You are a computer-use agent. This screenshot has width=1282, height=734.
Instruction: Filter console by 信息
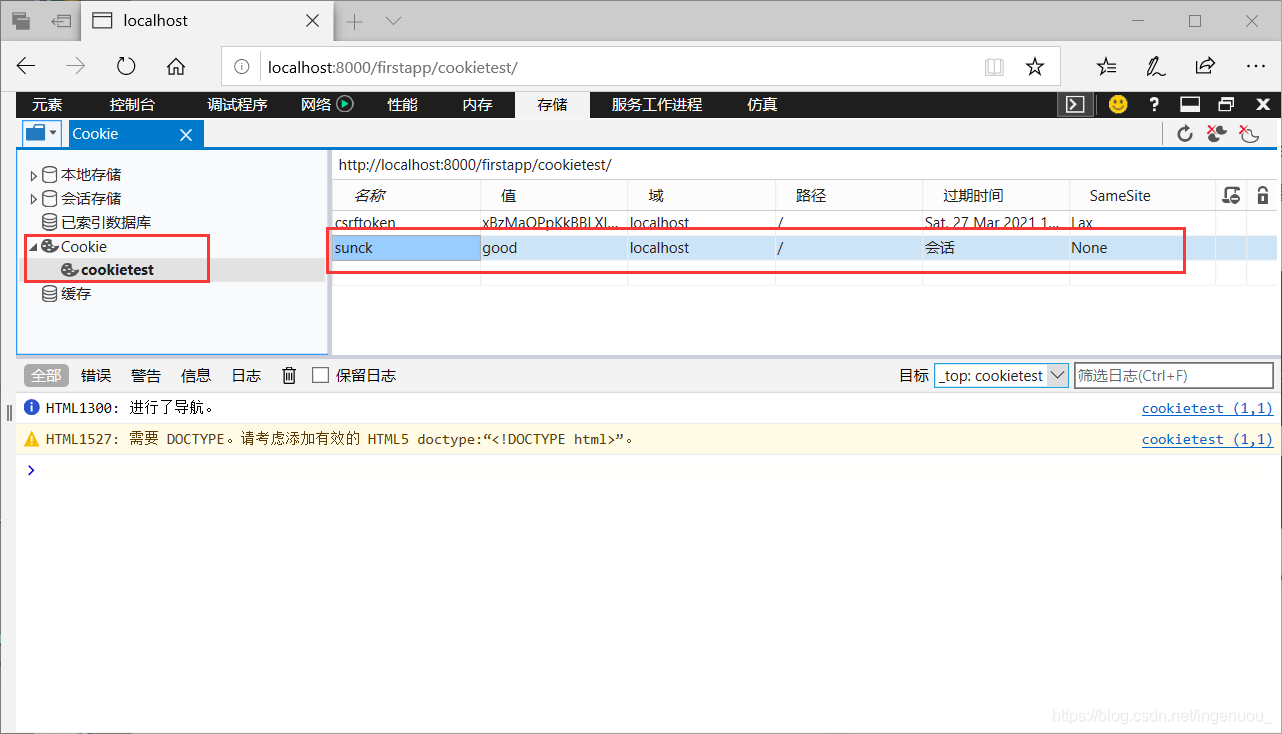[x=196, y=376]
